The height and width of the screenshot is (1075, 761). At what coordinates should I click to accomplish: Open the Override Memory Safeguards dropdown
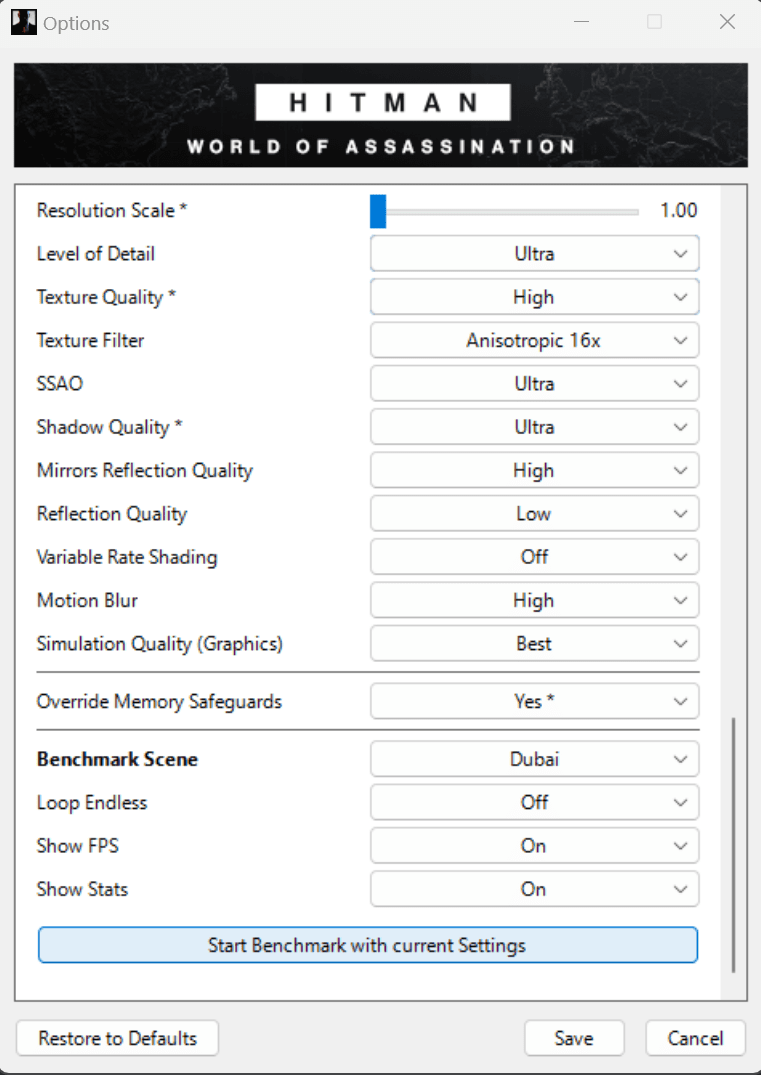click(534, 702)
